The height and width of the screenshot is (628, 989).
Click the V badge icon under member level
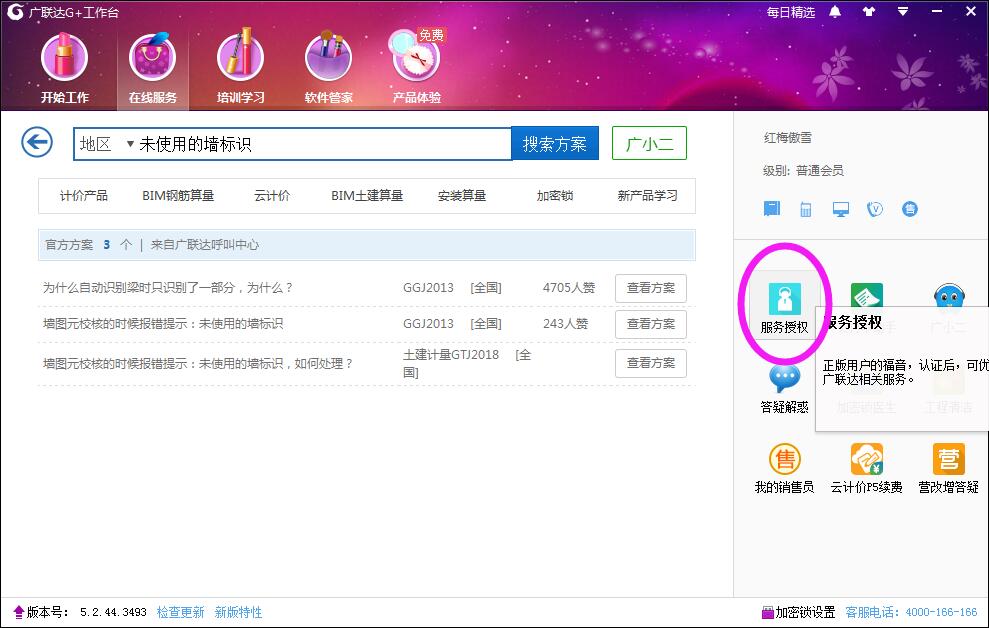coord(875,209)
